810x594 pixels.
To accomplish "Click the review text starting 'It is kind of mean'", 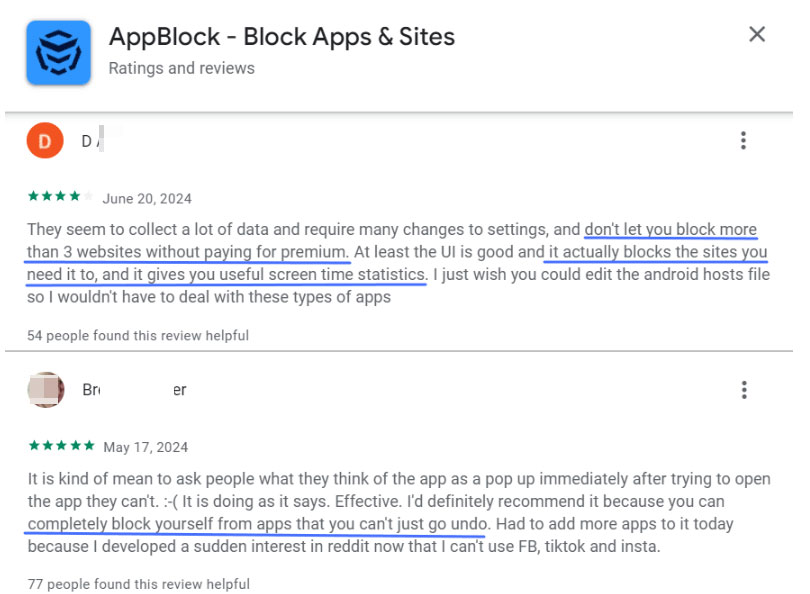I will click(x=399, y=512).
